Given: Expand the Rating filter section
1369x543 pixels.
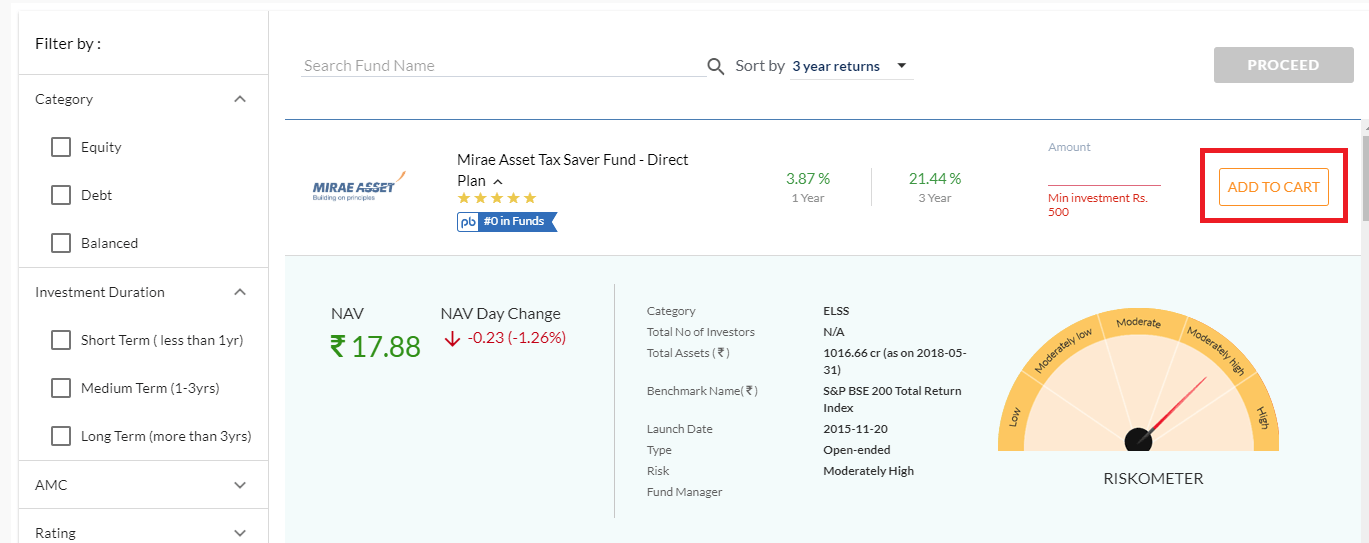Looking at the screenshot, I should [x=240, y=533].
